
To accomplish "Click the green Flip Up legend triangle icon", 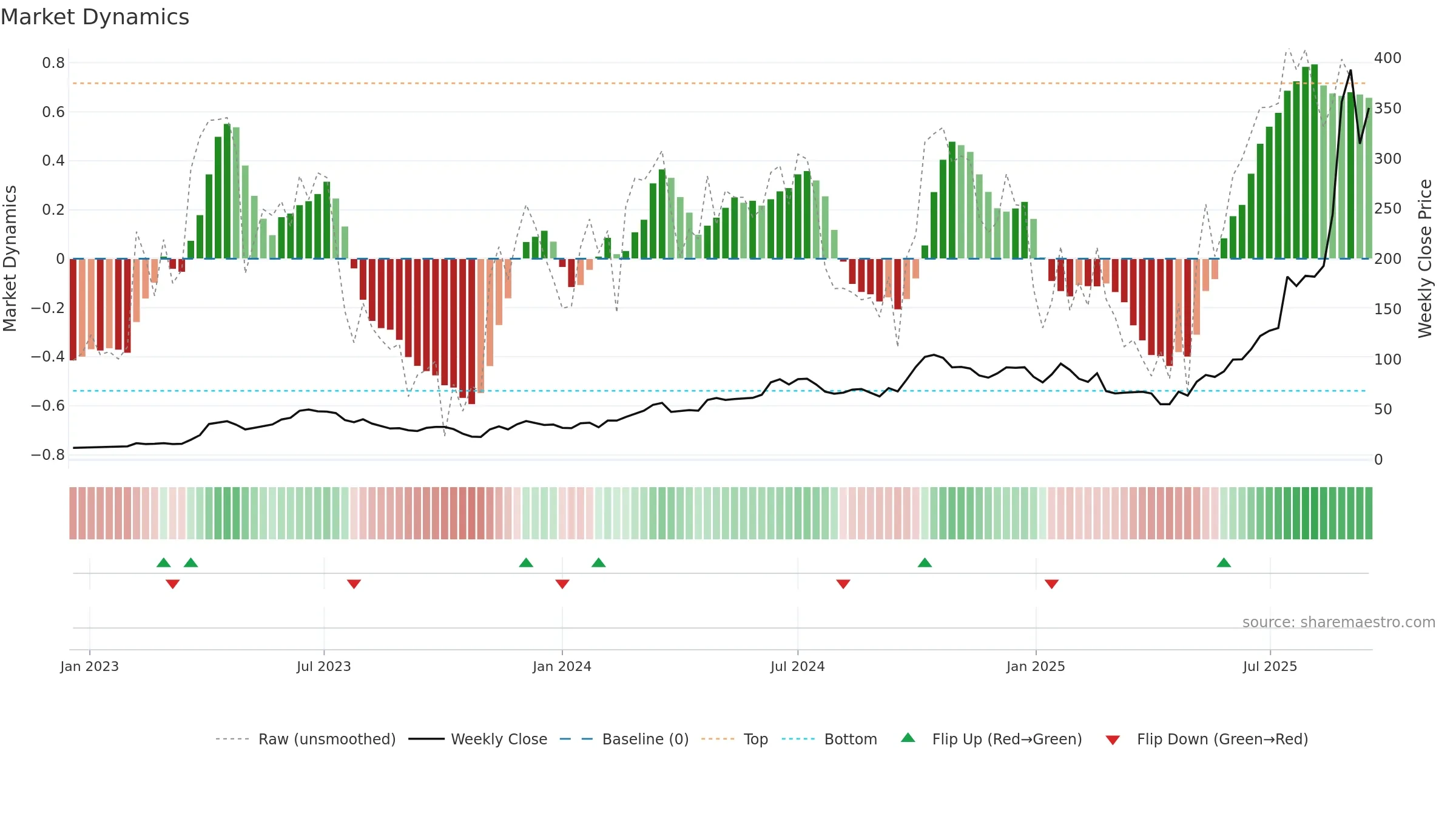I will pos(908,738).
